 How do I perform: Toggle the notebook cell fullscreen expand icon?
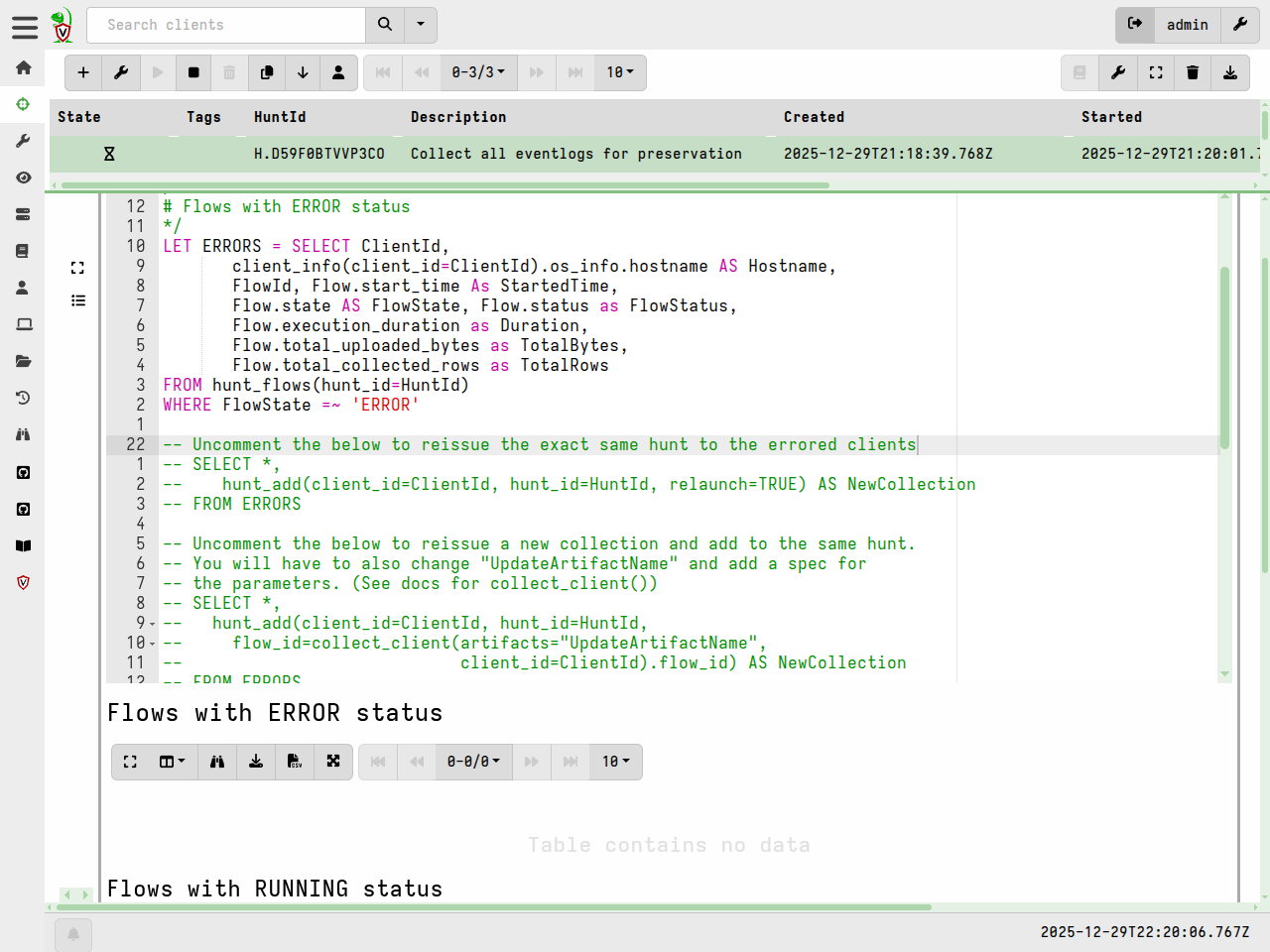coord(78,267)
